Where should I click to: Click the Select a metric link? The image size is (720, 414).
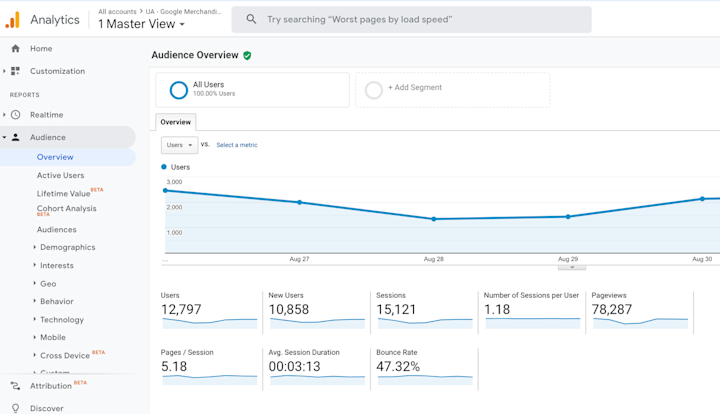[237, 145]
